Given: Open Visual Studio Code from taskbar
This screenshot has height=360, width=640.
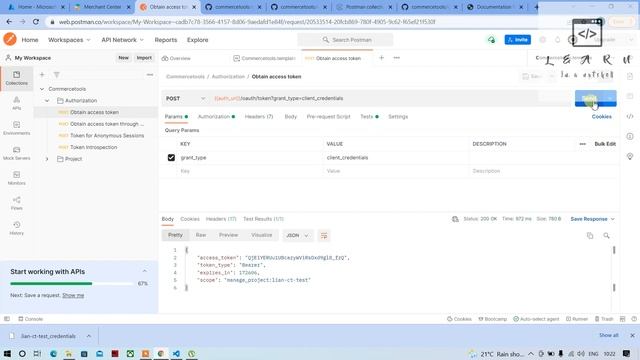Looking at the screenshot, I should 176,353.
